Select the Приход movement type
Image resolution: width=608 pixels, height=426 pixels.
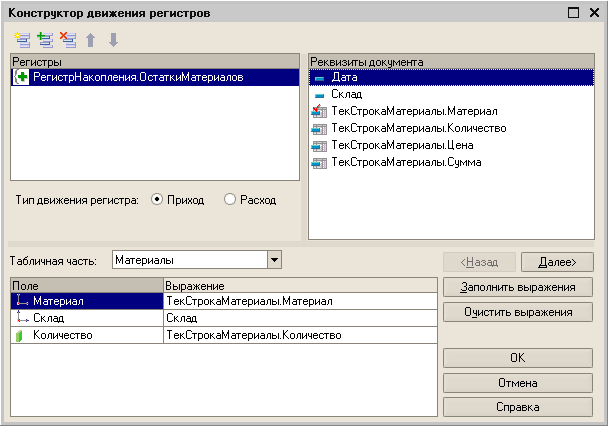(157, 200)
